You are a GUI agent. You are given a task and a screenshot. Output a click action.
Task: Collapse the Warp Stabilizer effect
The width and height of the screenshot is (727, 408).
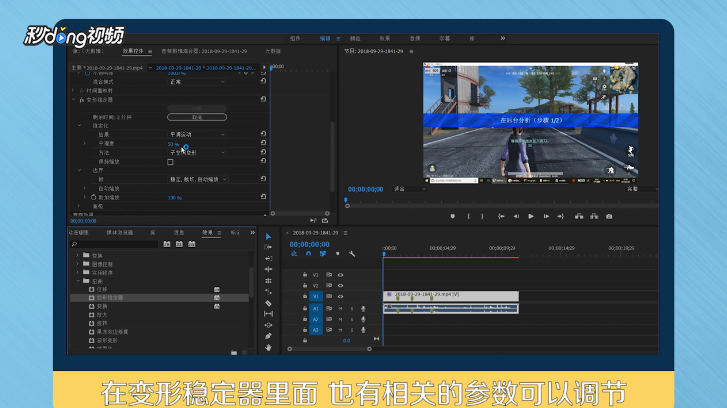coord(73,100)
